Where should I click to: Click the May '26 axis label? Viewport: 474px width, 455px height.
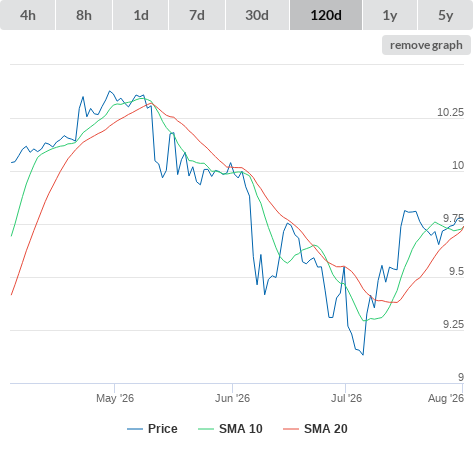click(115, 398)
